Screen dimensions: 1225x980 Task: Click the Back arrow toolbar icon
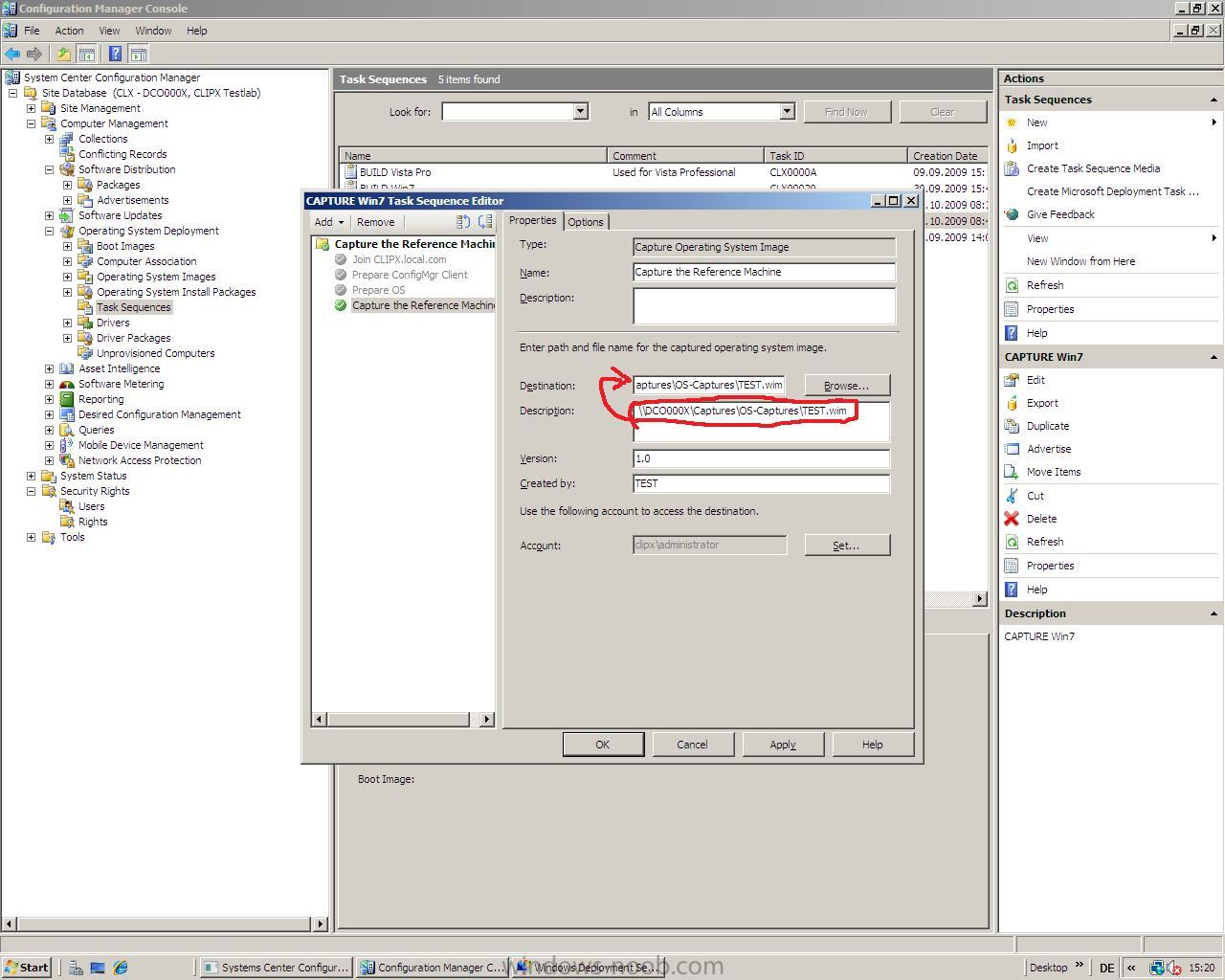tap(12, 55)
